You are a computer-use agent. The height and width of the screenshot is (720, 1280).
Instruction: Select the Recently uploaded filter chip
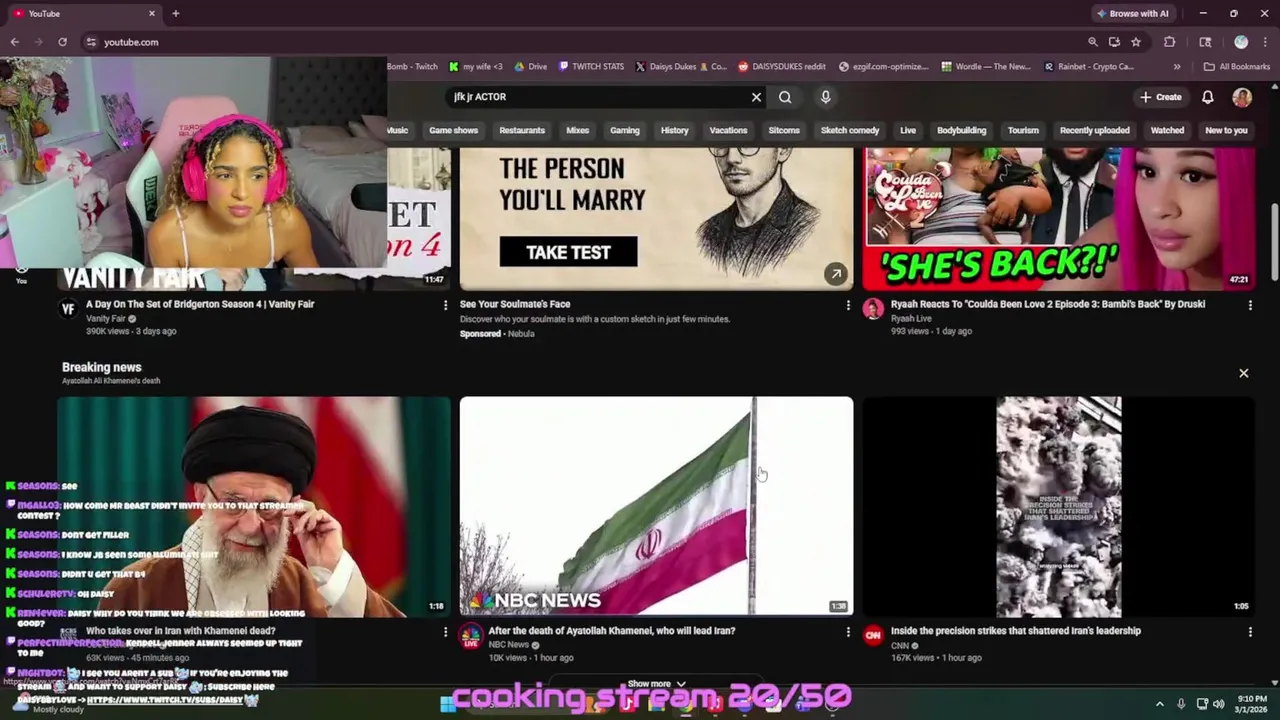[1094, 130]
